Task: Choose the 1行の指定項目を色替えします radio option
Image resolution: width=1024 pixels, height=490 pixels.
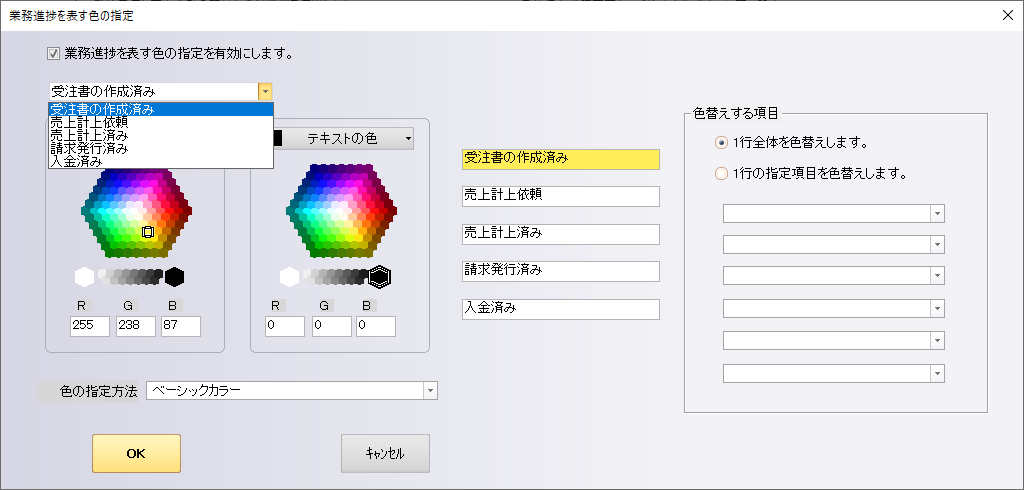Action: point(722,173)
